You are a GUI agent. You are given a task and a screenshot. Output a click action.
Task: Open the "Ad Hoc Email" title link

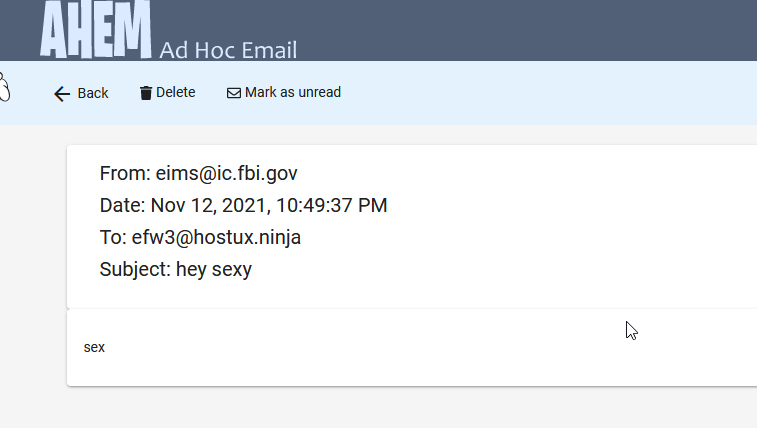228,49
